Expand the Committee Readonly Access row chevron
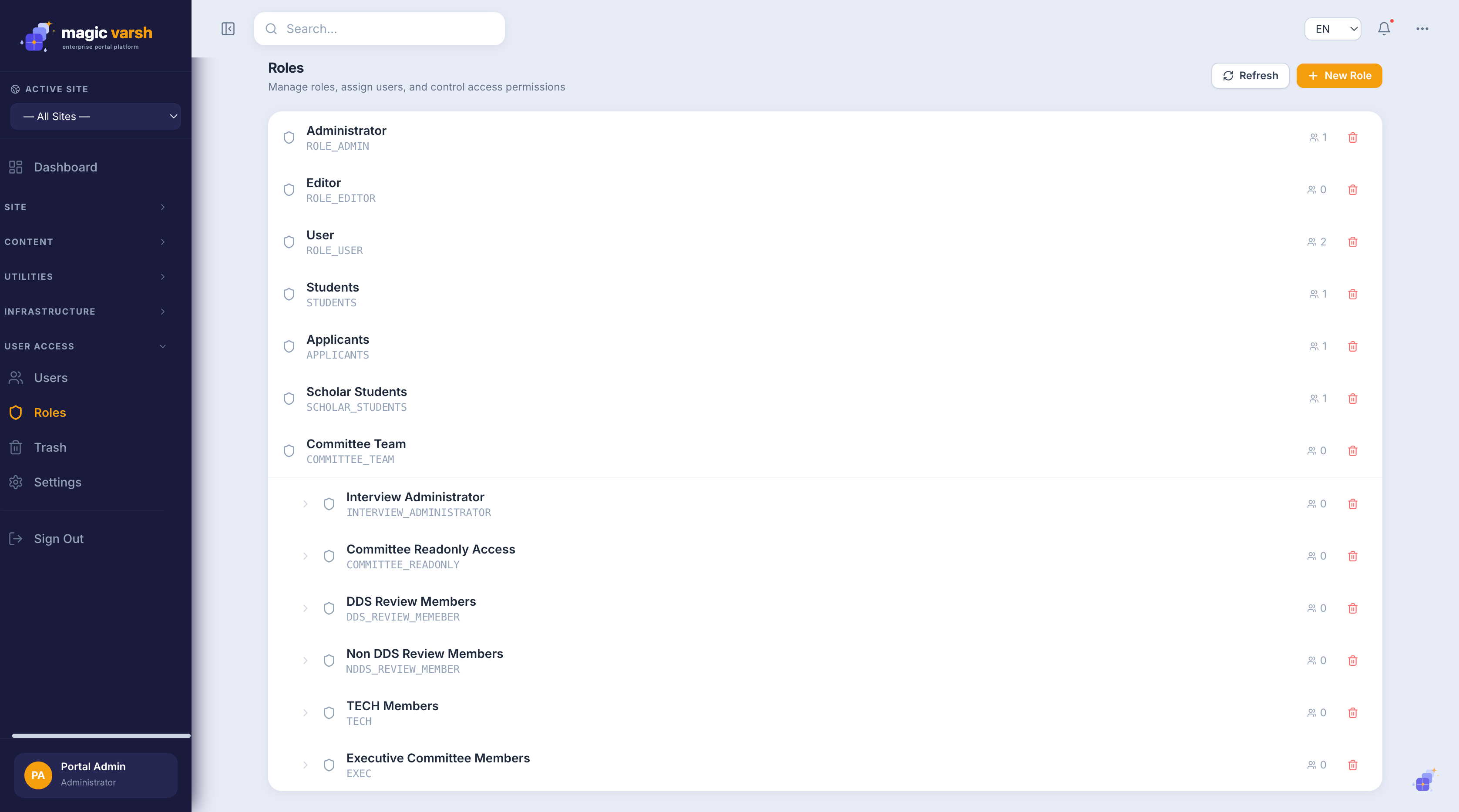The width and height of the screenshot is (1459, 812). 305,556
